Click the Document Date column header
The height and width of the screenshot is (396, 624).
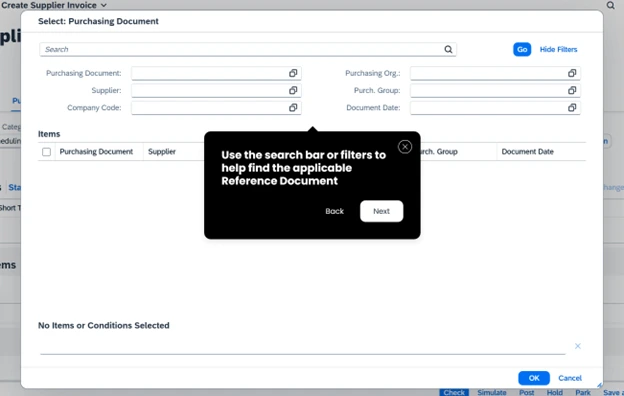(527, 152)
